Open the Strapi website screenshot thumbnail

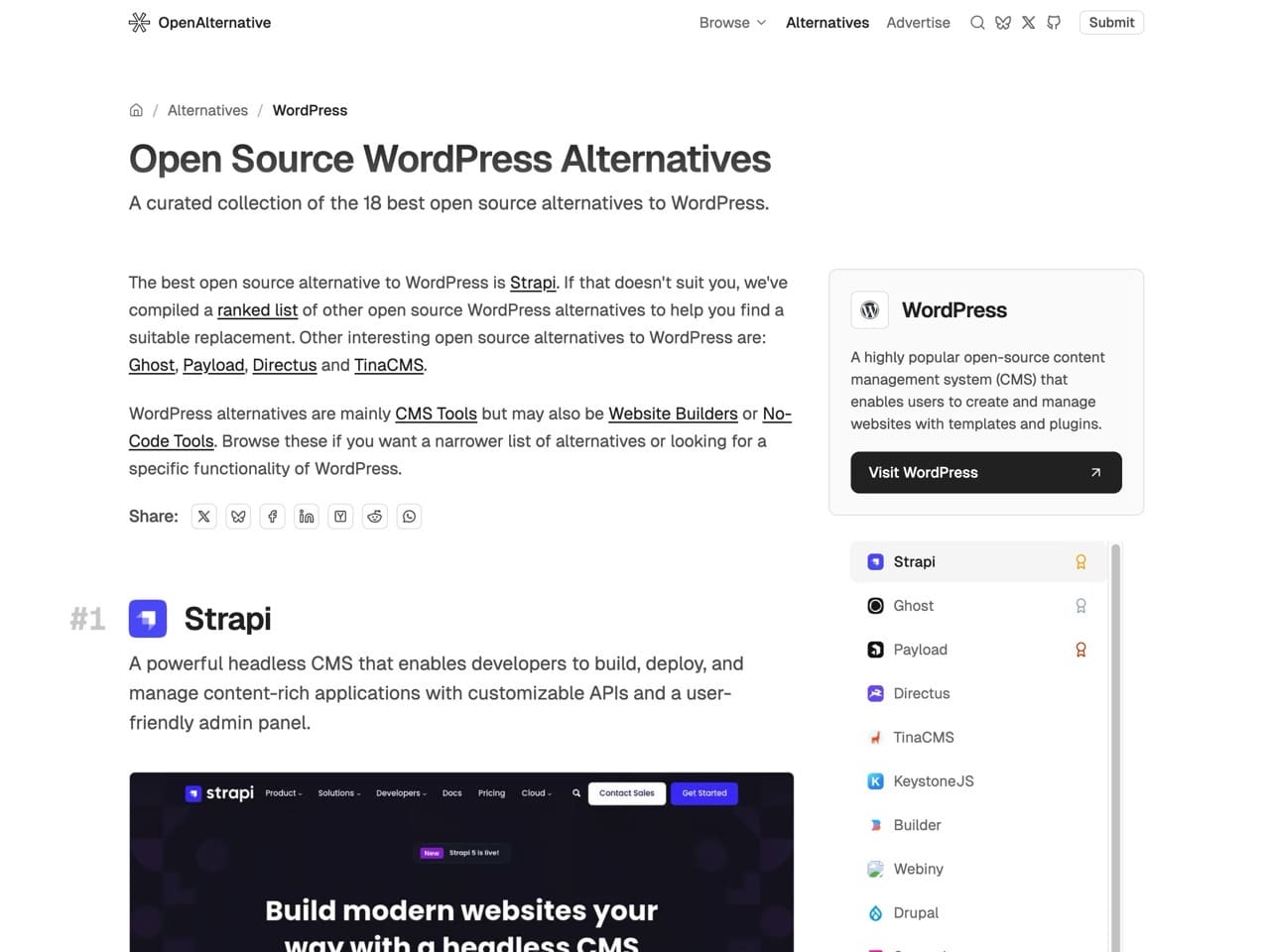pos(461,862)
